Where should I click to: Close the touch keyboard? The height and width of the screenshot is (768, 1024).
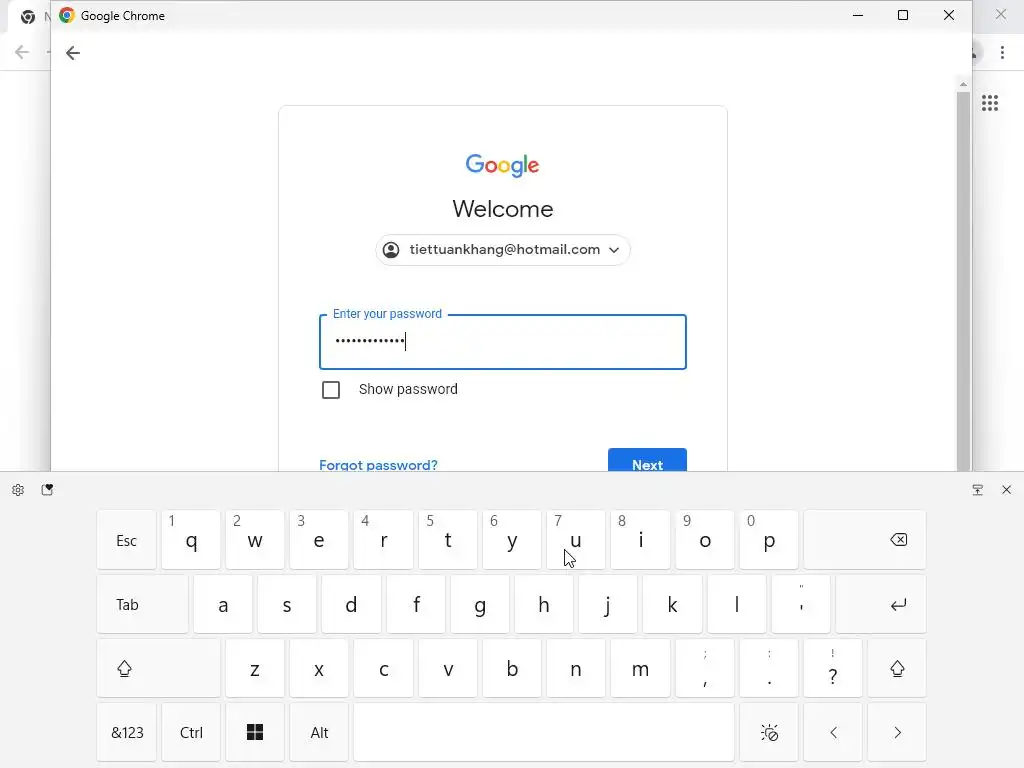[1006, 490]
